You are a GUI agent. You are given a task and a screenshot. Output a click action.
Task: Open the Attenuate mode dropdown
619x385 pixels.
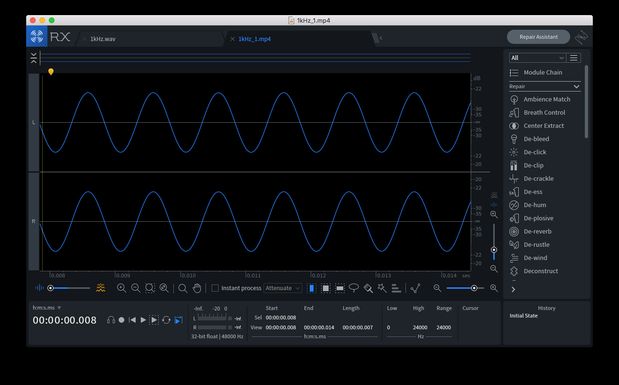[x=283, y=288]
